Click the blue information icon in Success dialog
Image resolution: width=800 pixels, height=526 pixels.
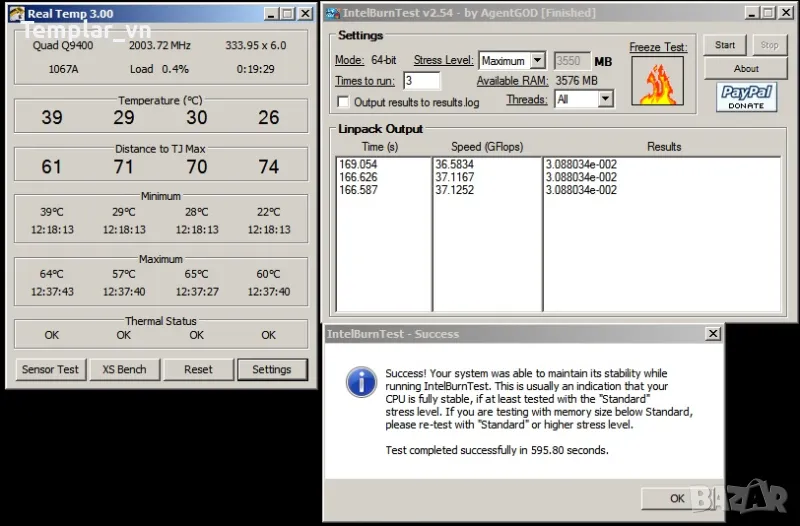click(360, 381)
